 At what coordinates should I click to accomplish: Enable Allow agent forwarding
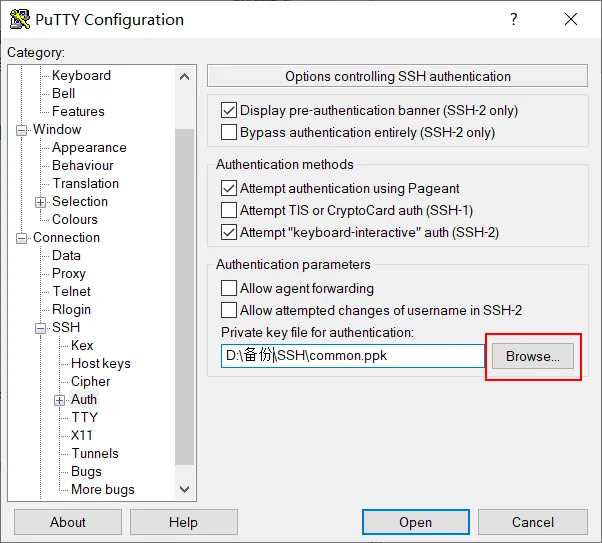[228, 288]
